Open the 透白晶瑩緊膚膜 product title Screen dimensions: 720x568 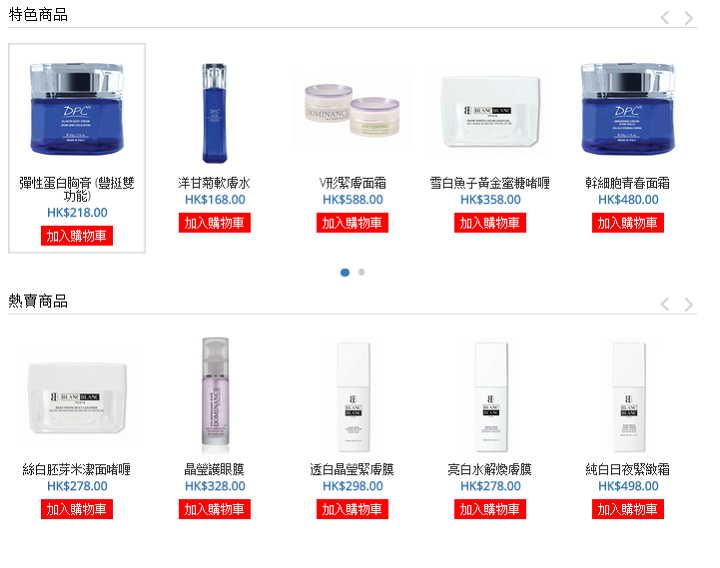[352, 469]
